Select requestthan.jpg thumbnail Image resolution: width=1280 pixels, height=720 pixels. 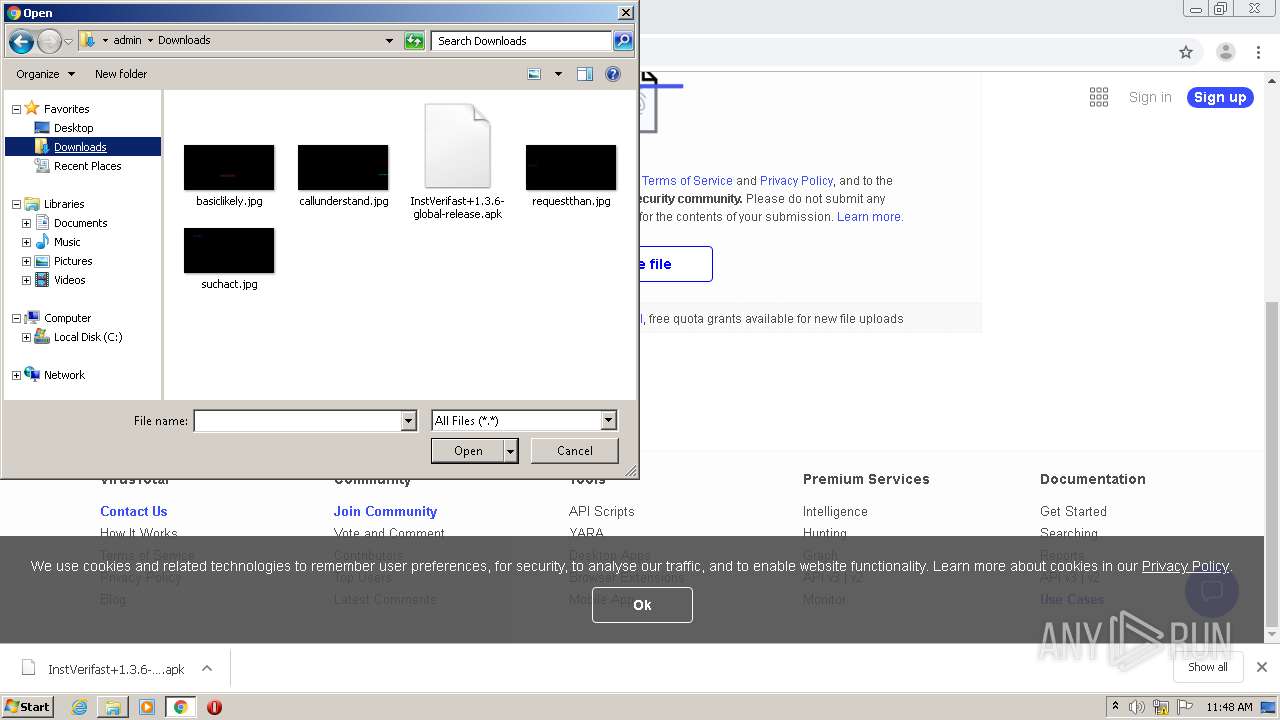(x=571, y=168)
